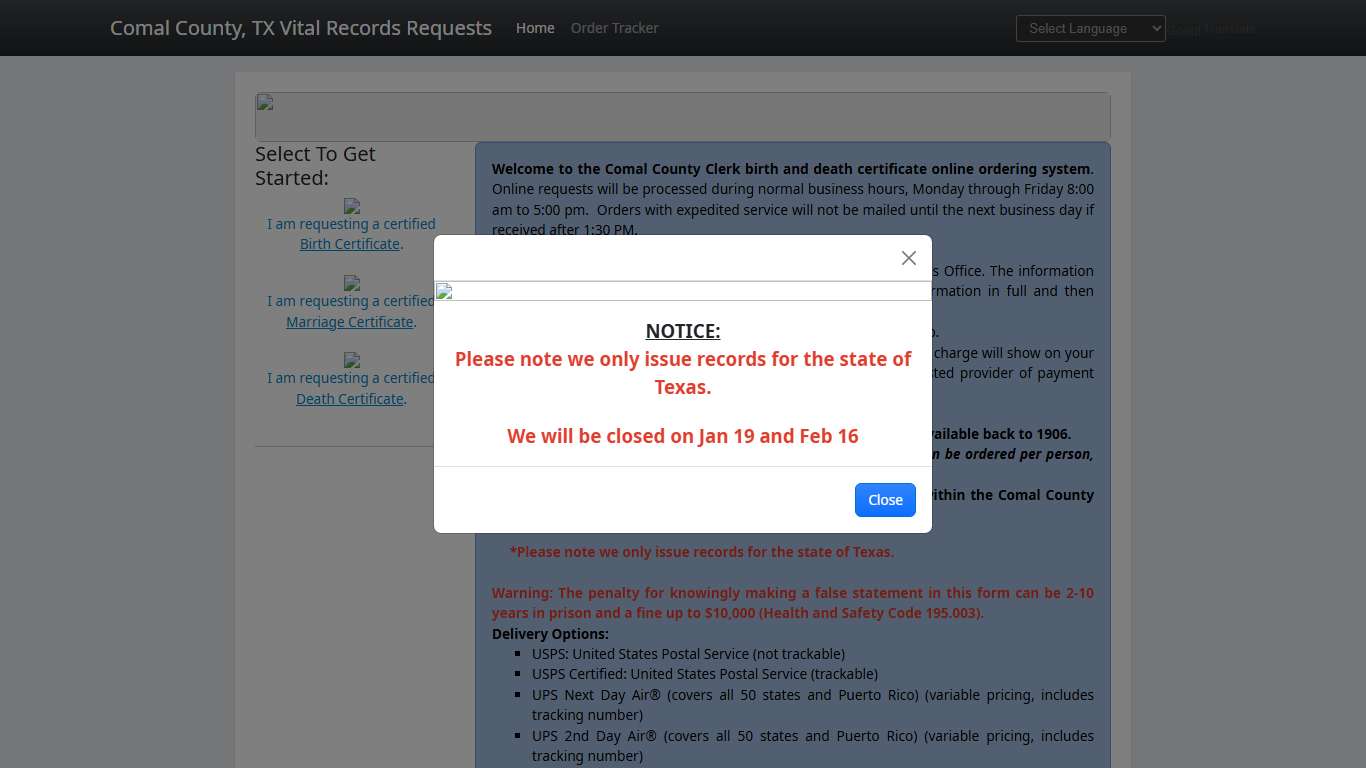
Task: Dismiss the notice using the X icon
Action: pos(908,258)
